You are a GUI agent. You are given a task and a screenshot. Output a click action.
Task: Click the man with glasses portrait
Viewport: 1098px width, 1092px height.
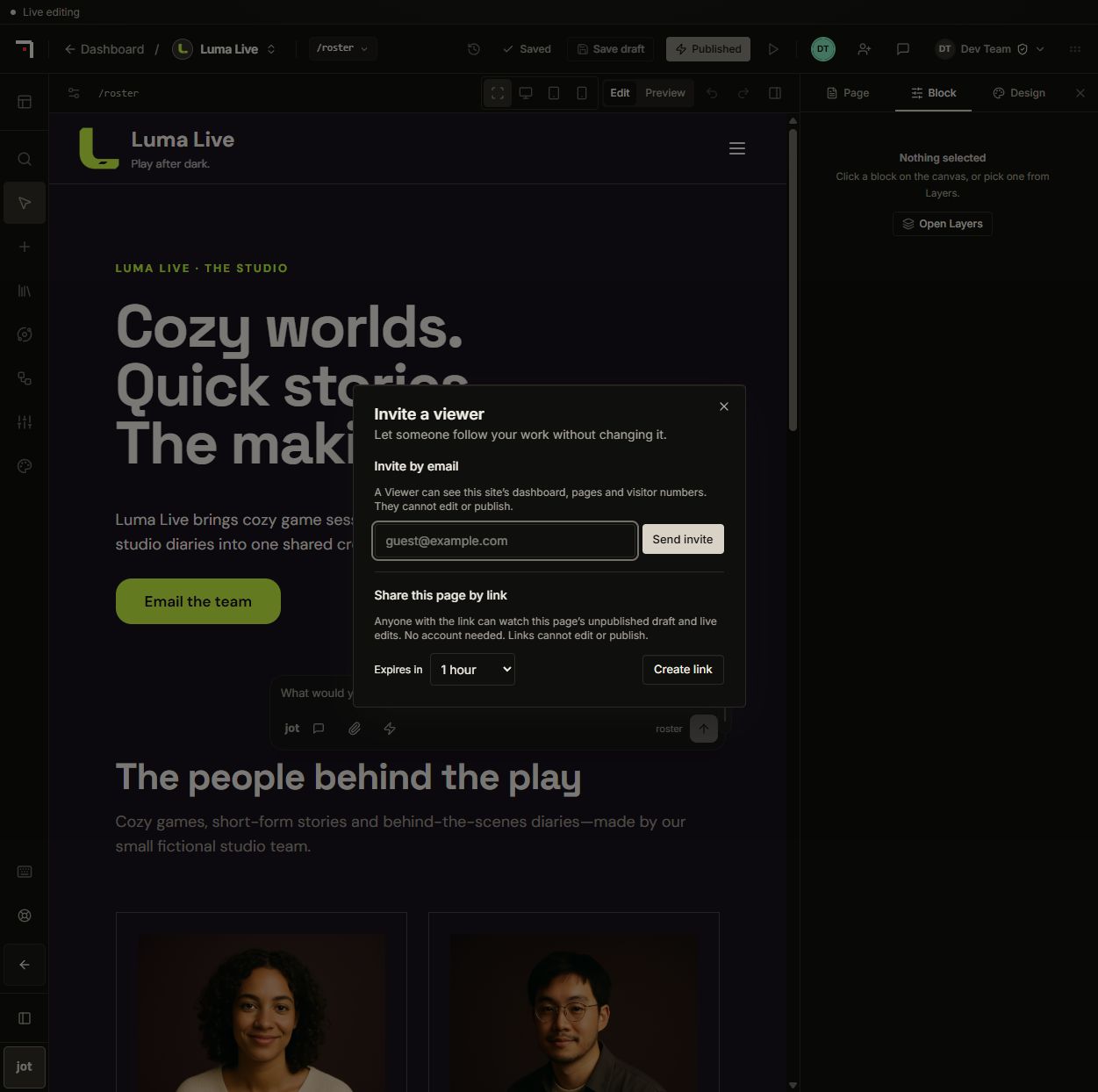pyautogui.click(x=574, y=1013)
